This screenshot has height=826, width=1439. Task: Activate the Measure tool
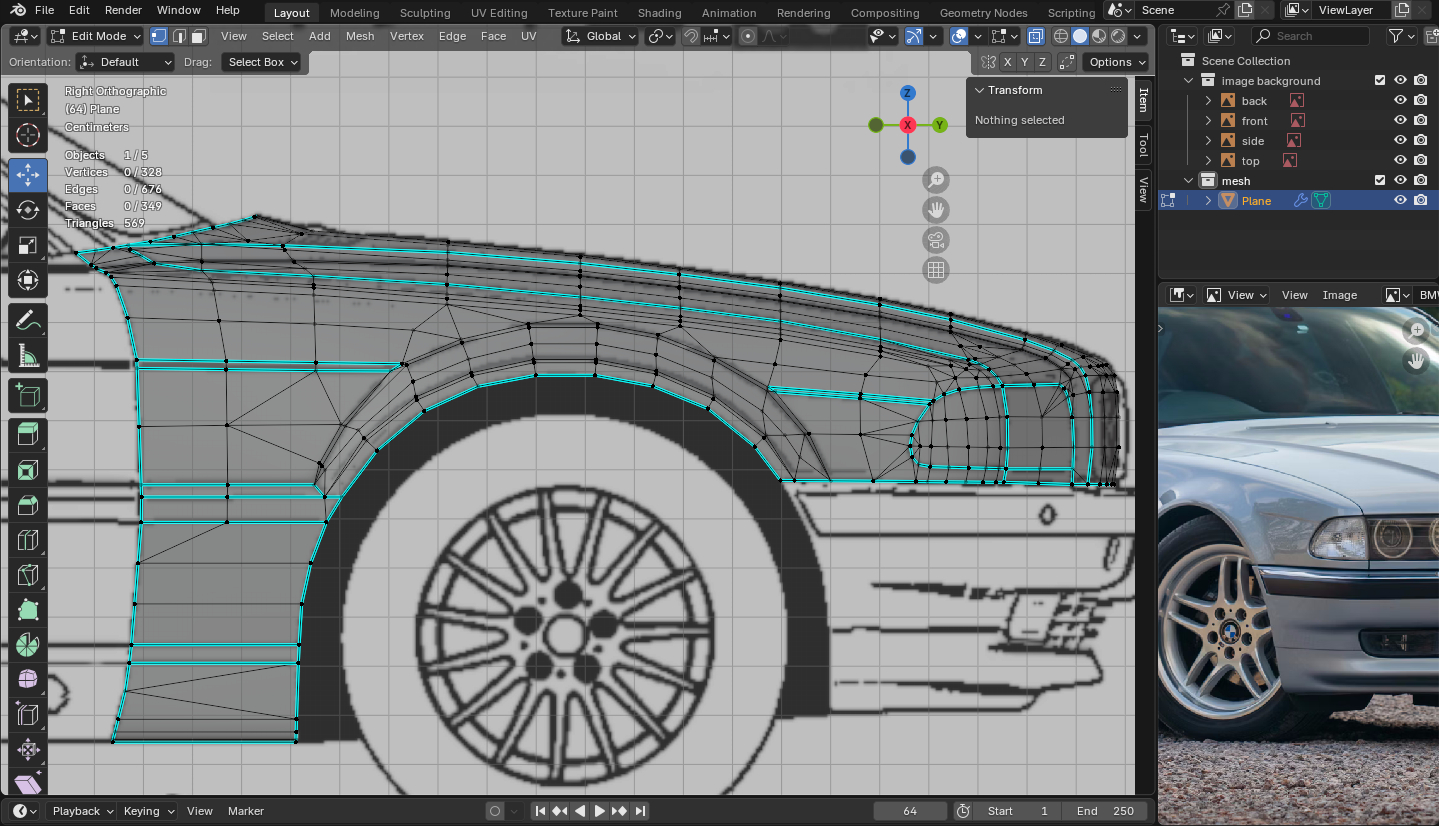coord(28,356)
